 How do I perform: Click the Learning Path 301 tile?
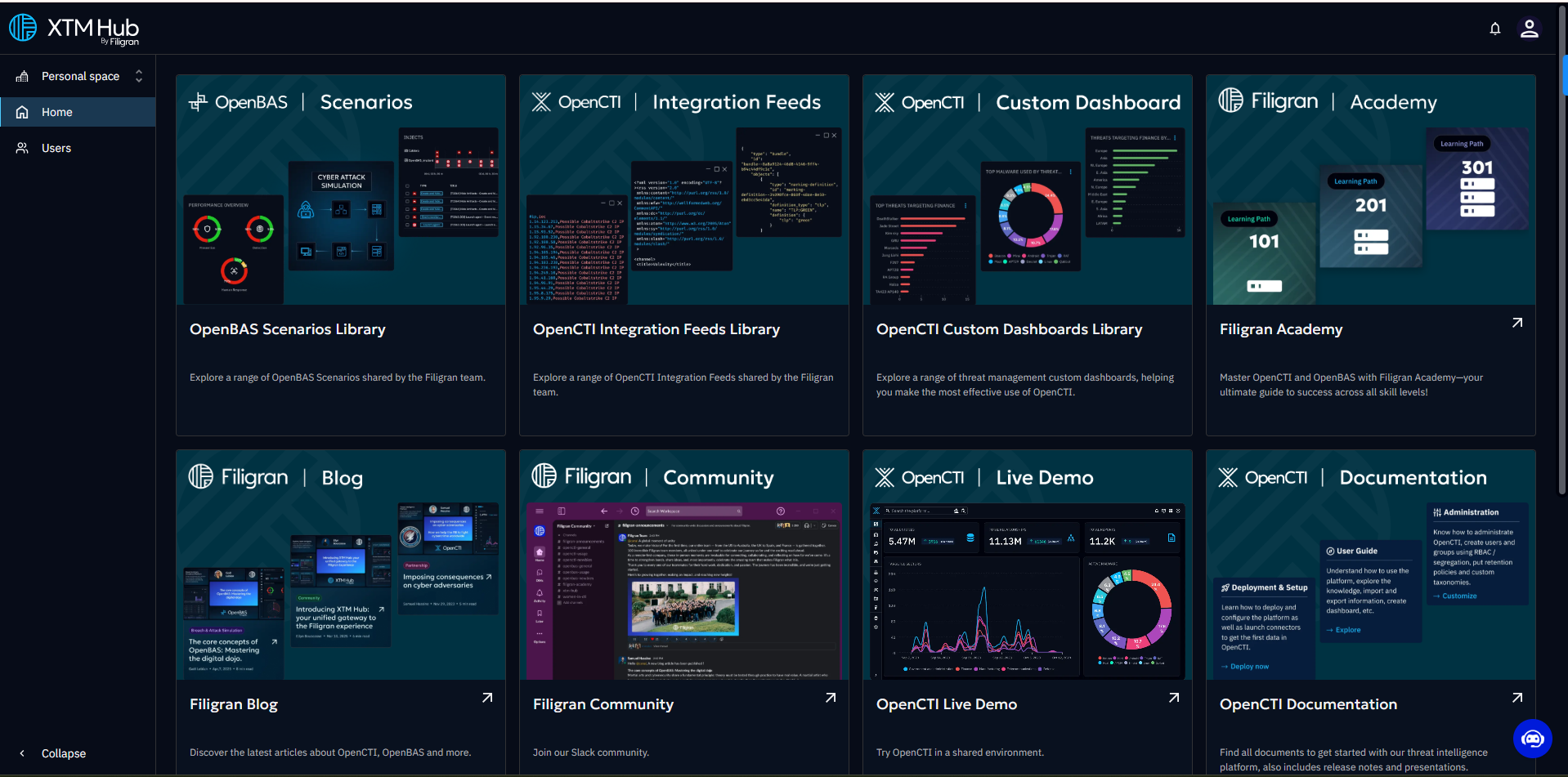[x=1477, y=179]
